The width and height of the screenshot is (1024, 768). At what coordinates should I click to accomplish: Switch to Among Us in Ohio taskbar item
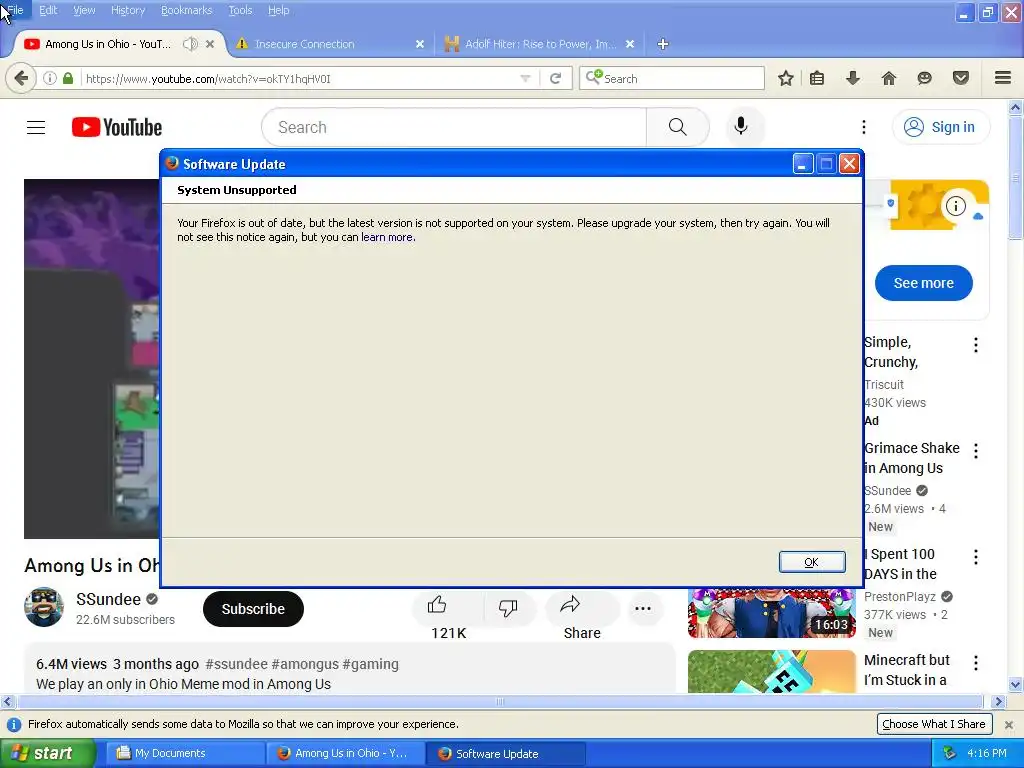(345, 754)
